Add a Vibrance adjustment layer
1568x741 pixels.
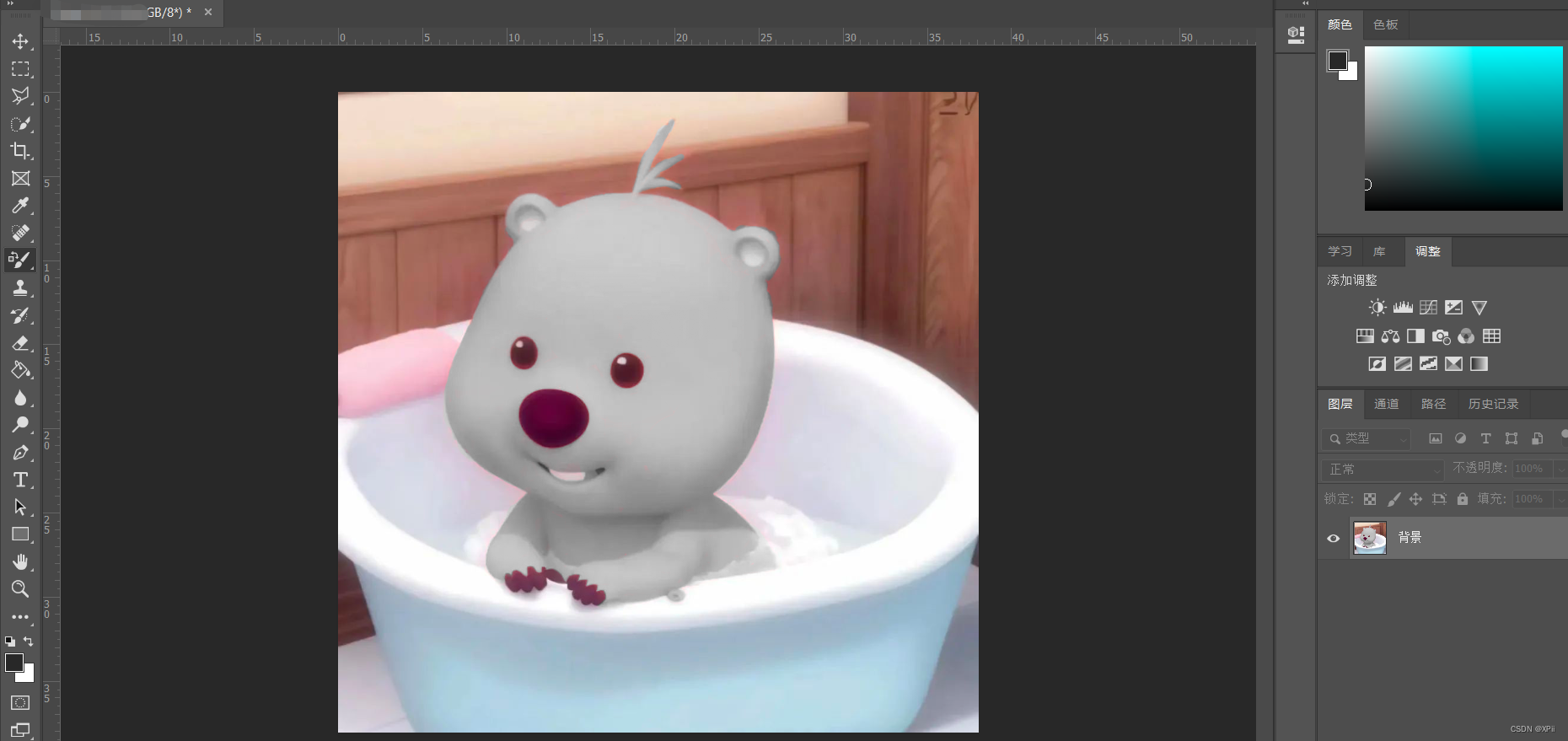pyautogui.click(x=1479, y=308)
